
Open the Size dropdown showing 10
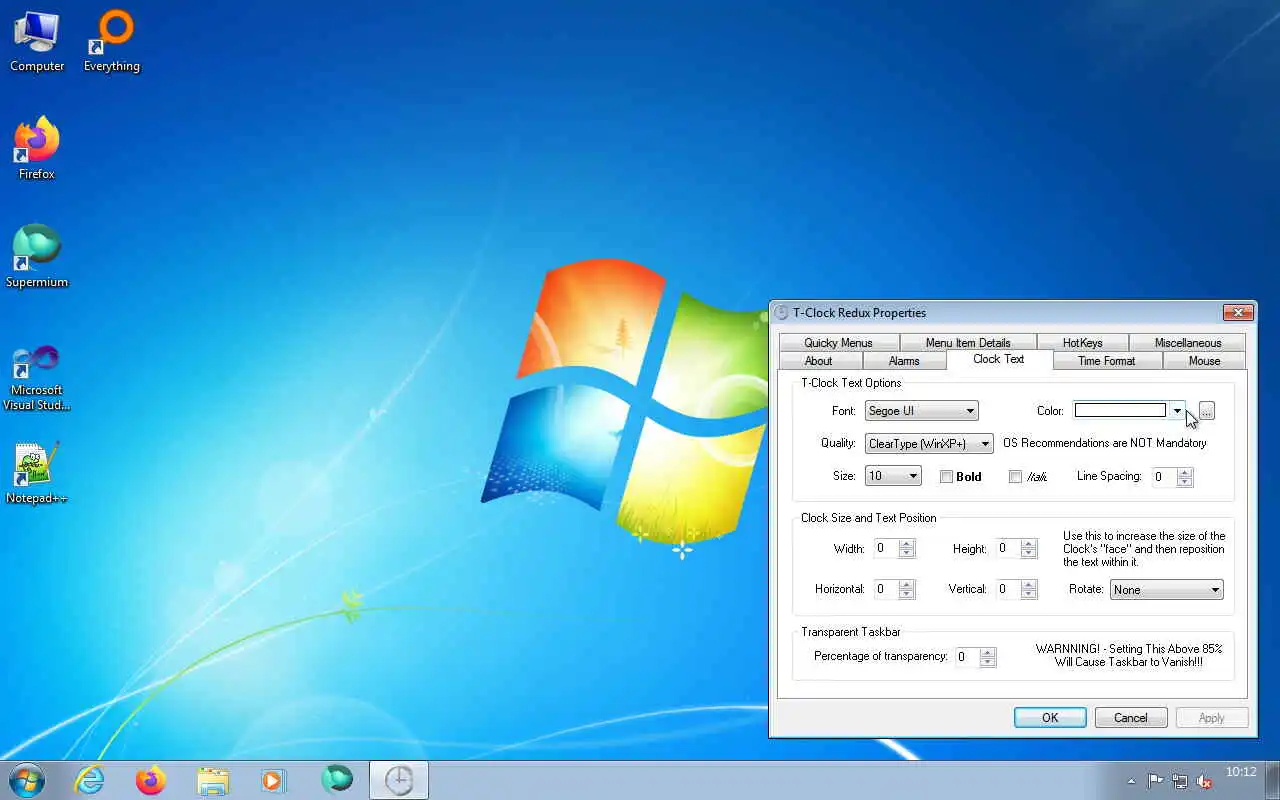893,476
